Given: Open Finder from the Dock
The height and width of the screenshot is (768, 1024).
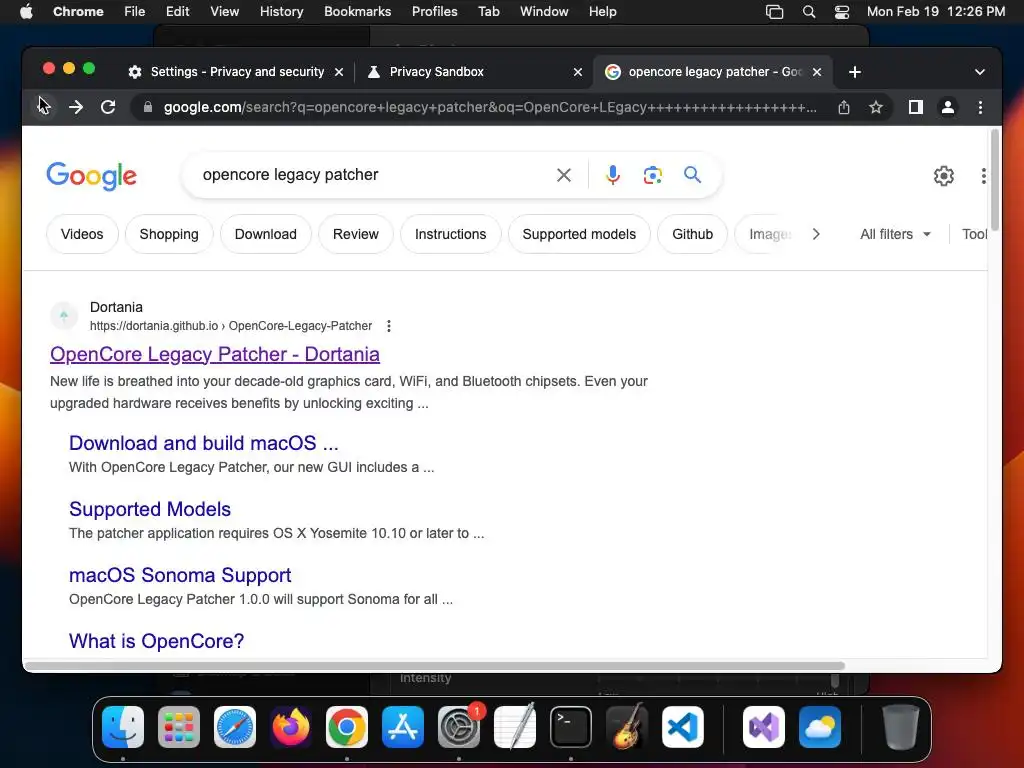Looking at the screenshot, I should click(x=123, y=727).
